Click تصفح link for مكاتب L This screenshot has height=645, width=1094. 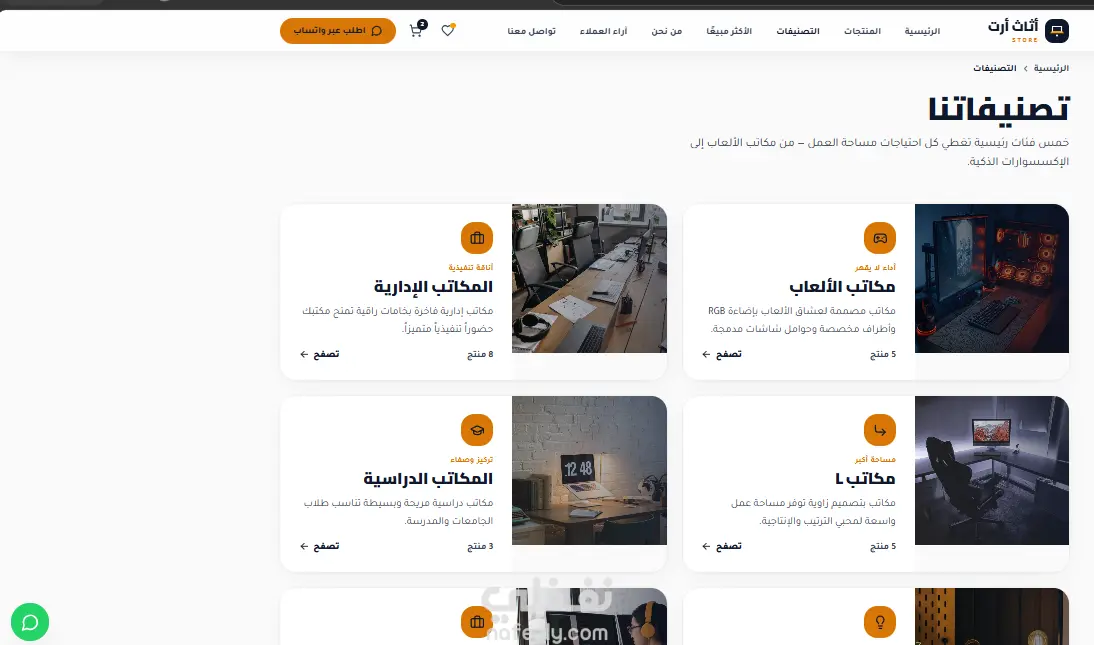pyautogui.click(x=722, y=546)
